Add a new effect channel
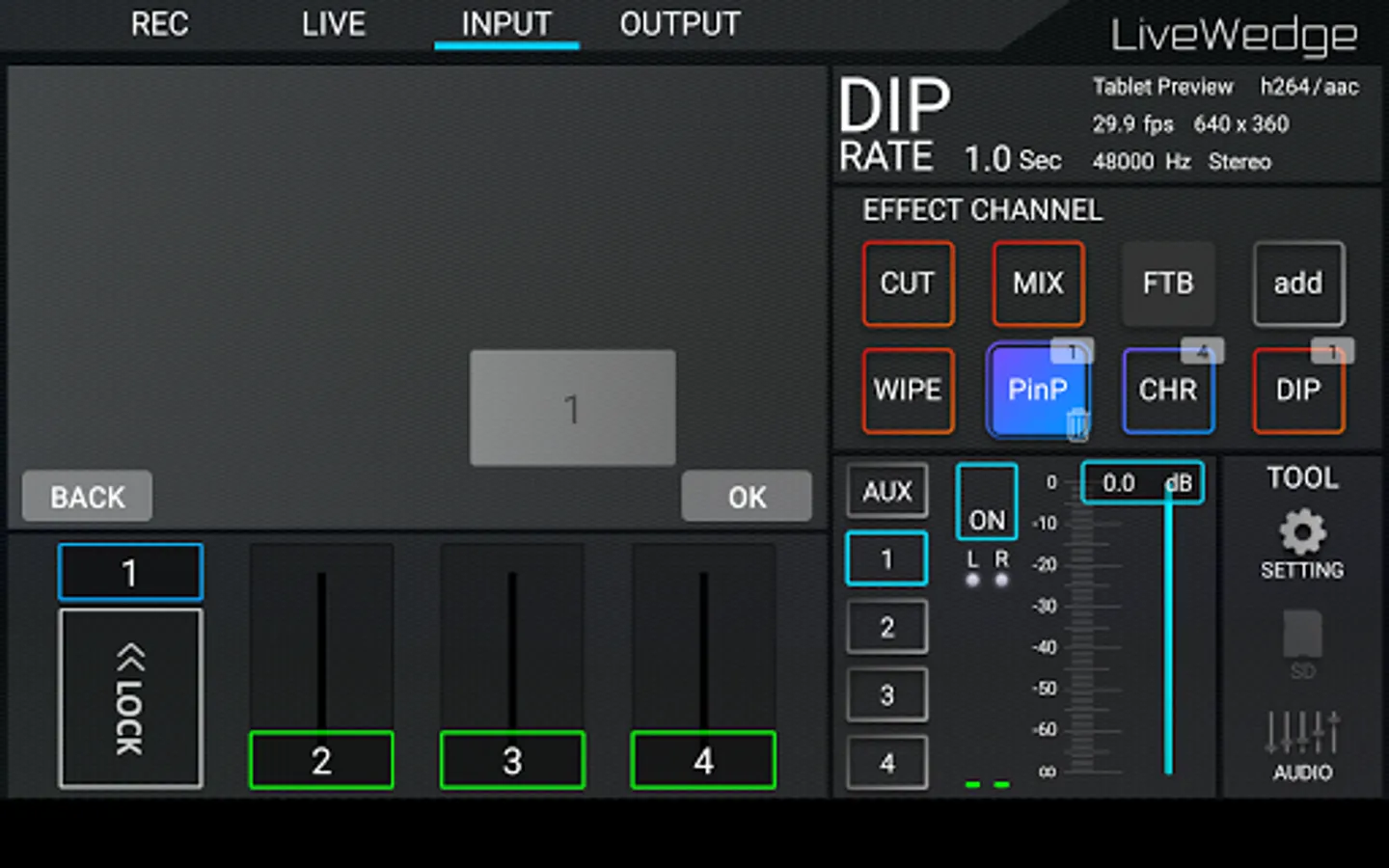This screenshot has width=1389, height=868. click(1298, 284)
